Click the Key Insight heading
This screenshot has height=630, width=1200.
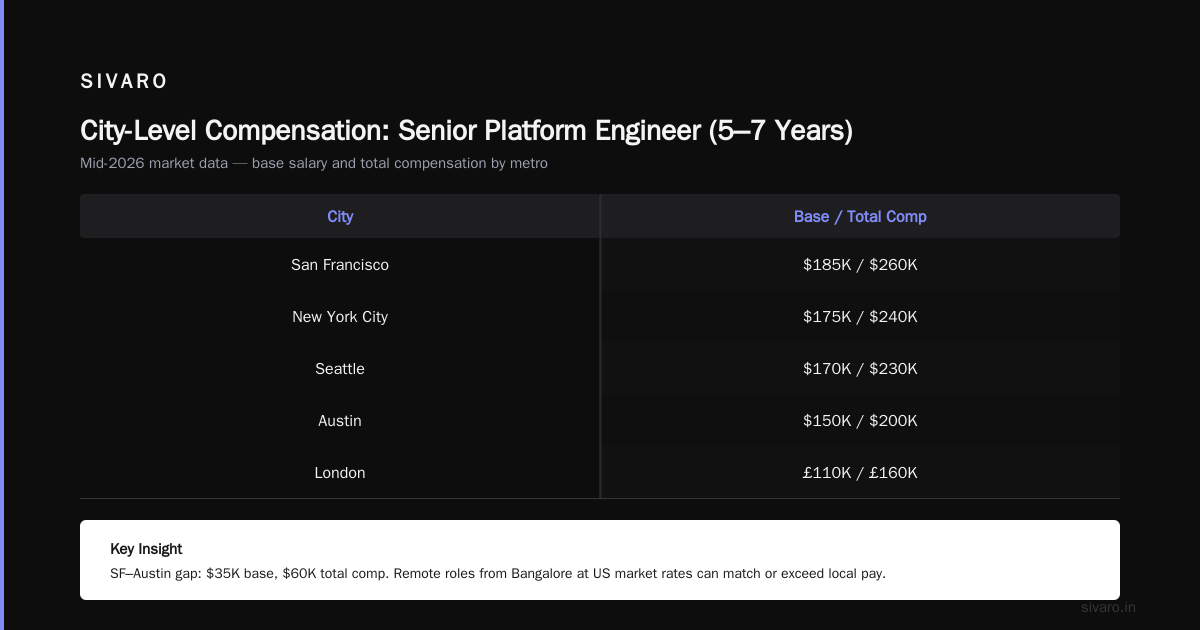[x=146, y=549]
